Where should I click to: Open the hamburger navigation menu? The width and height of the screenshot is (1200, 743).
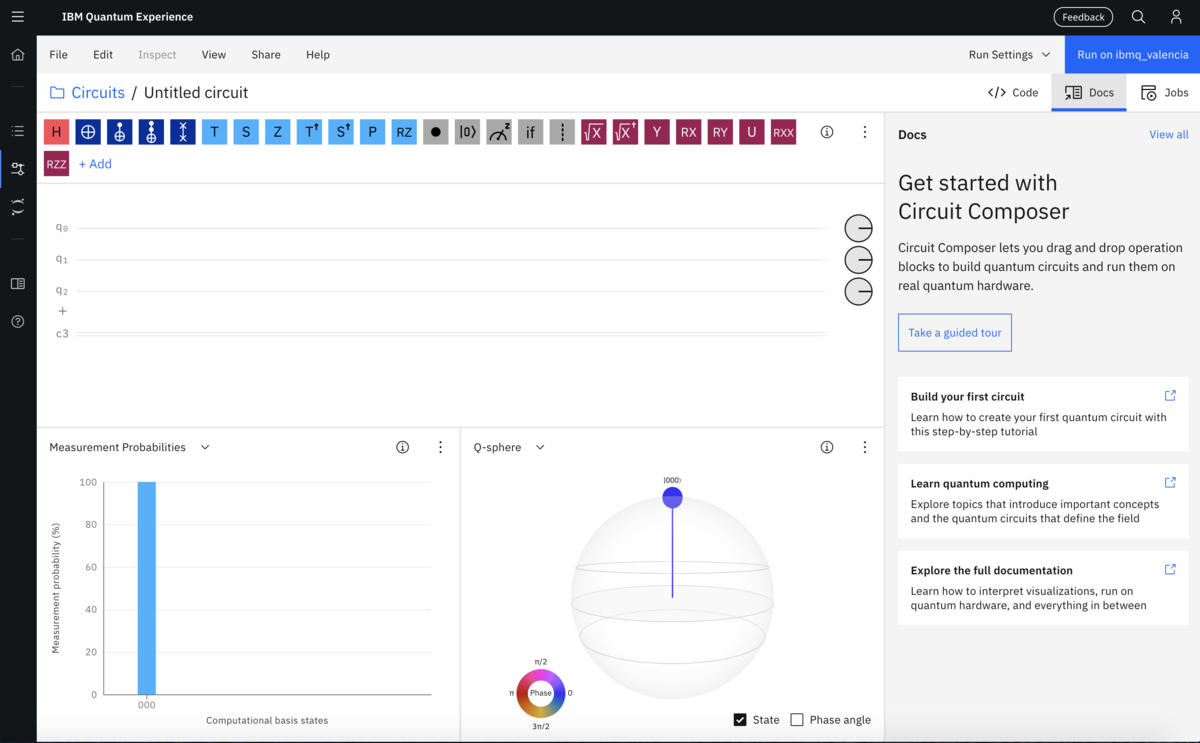point(18,17)
